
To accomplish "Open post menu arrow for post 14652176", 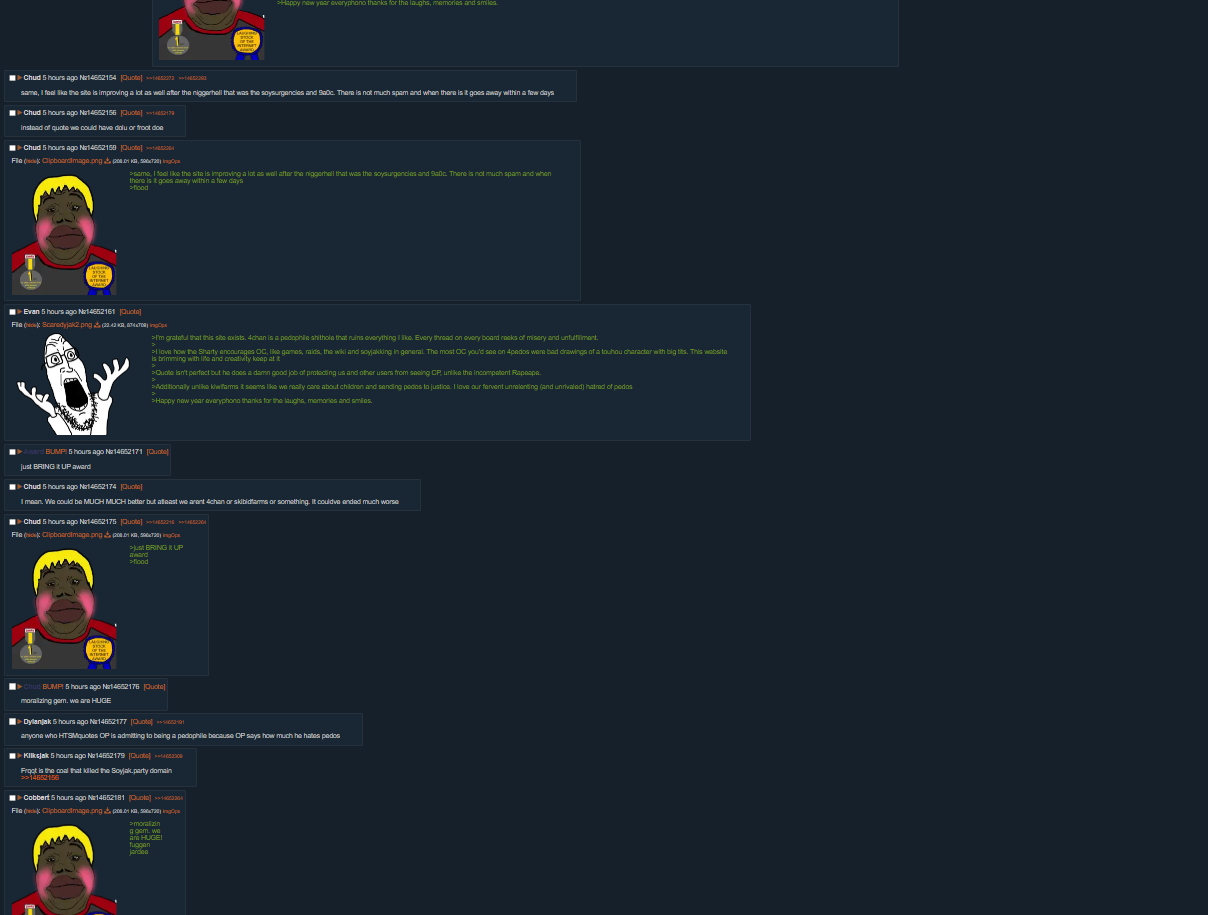I will (x=19, y=687).
